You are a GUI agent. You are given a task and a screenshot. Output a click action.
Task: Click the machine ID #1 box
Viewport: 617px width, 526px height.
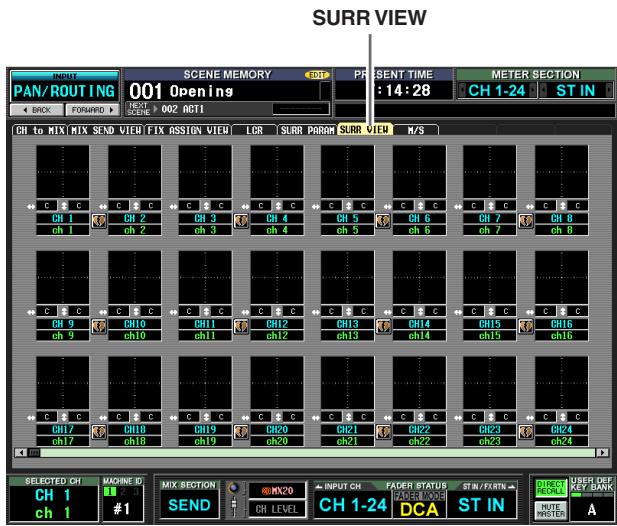(122, 509)
